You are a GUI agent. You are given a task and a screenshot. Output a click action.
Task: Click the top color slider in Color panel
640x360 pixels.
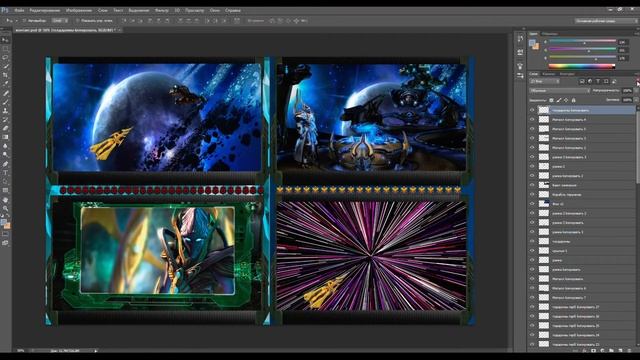click(x=582, y=41)
